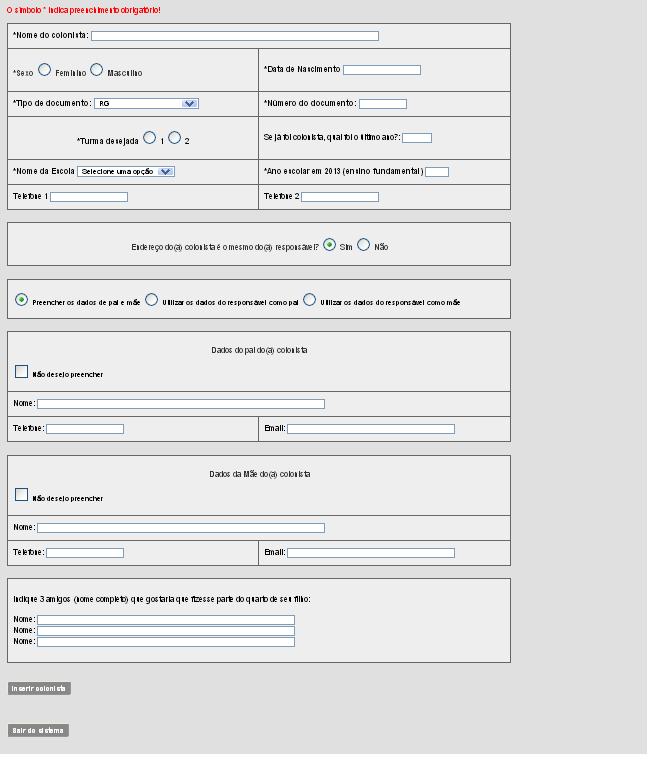The image size is (649, 757).
Task: Focus the Nome do colonista field
Action: (235, 36)
